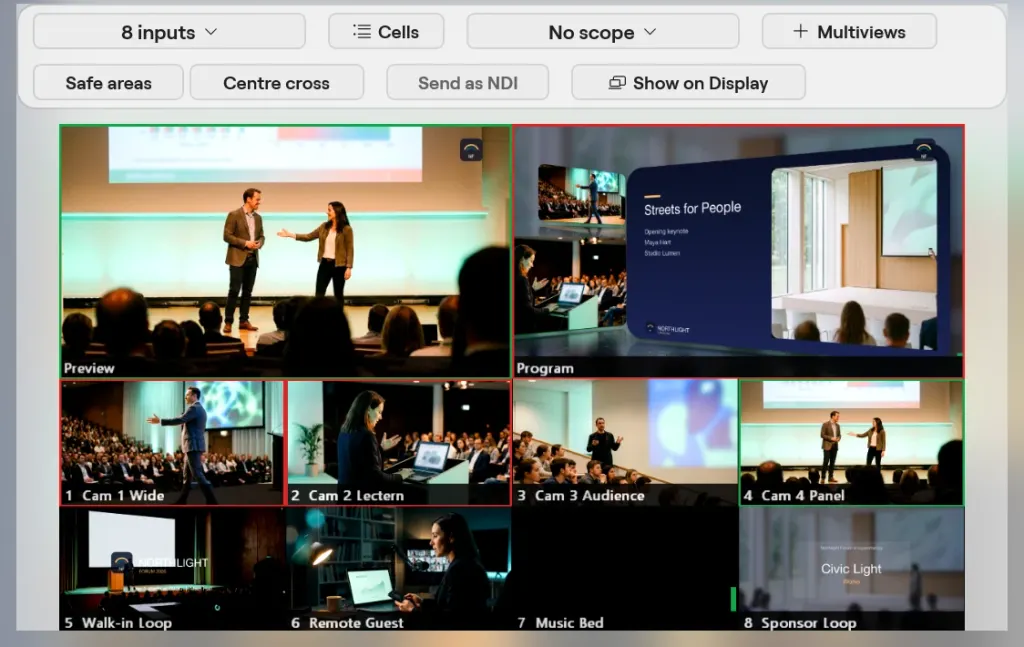1024x647 pixels.
Task: Select the Music Bed input cell
Action: point(625,569)
